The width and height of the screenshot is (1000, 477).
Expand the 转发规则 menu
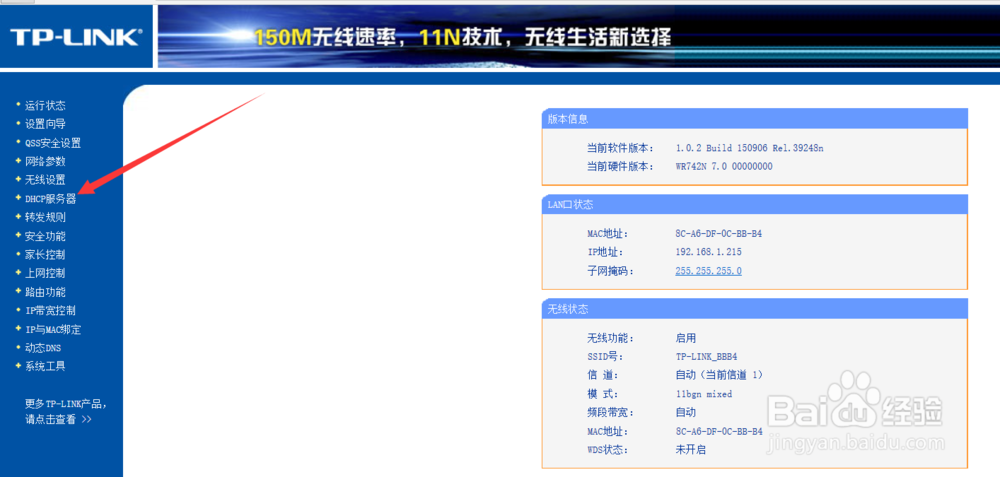point(45,217)
